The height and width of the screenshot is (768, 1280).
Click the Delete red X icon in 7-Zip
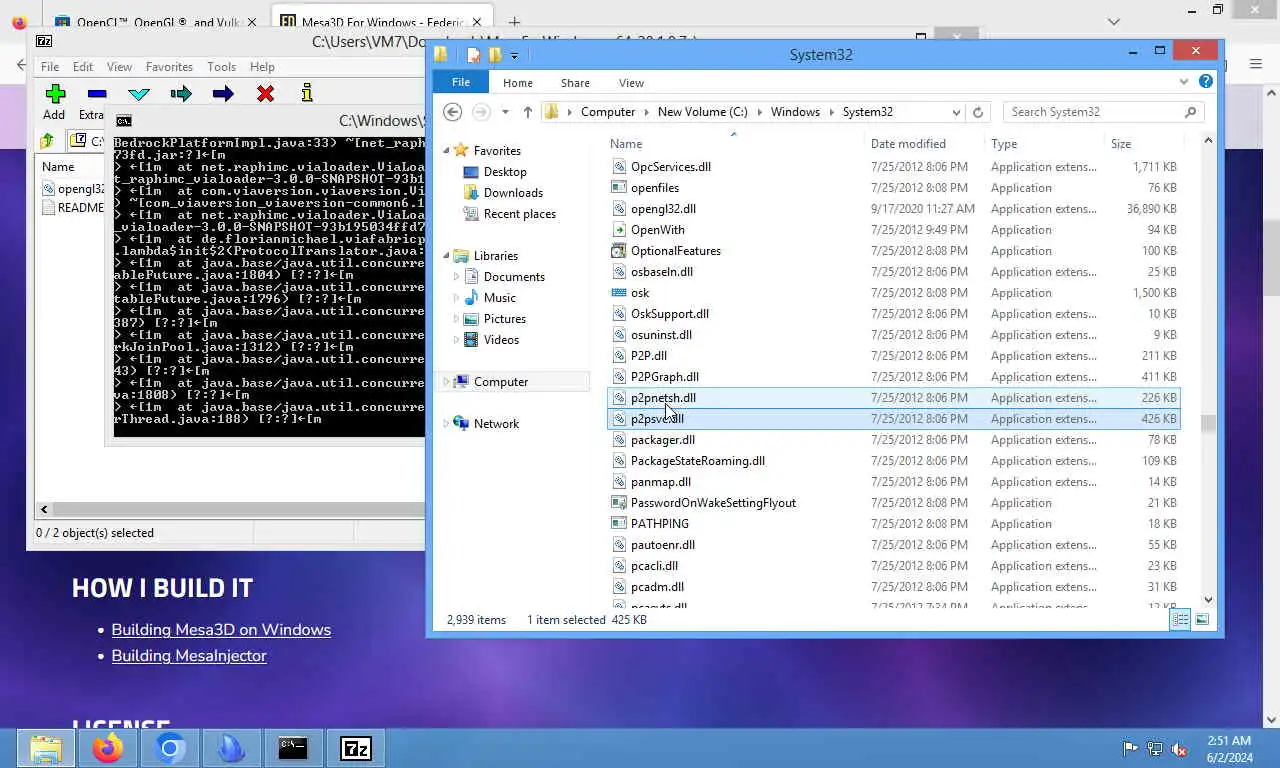(265, 94)
